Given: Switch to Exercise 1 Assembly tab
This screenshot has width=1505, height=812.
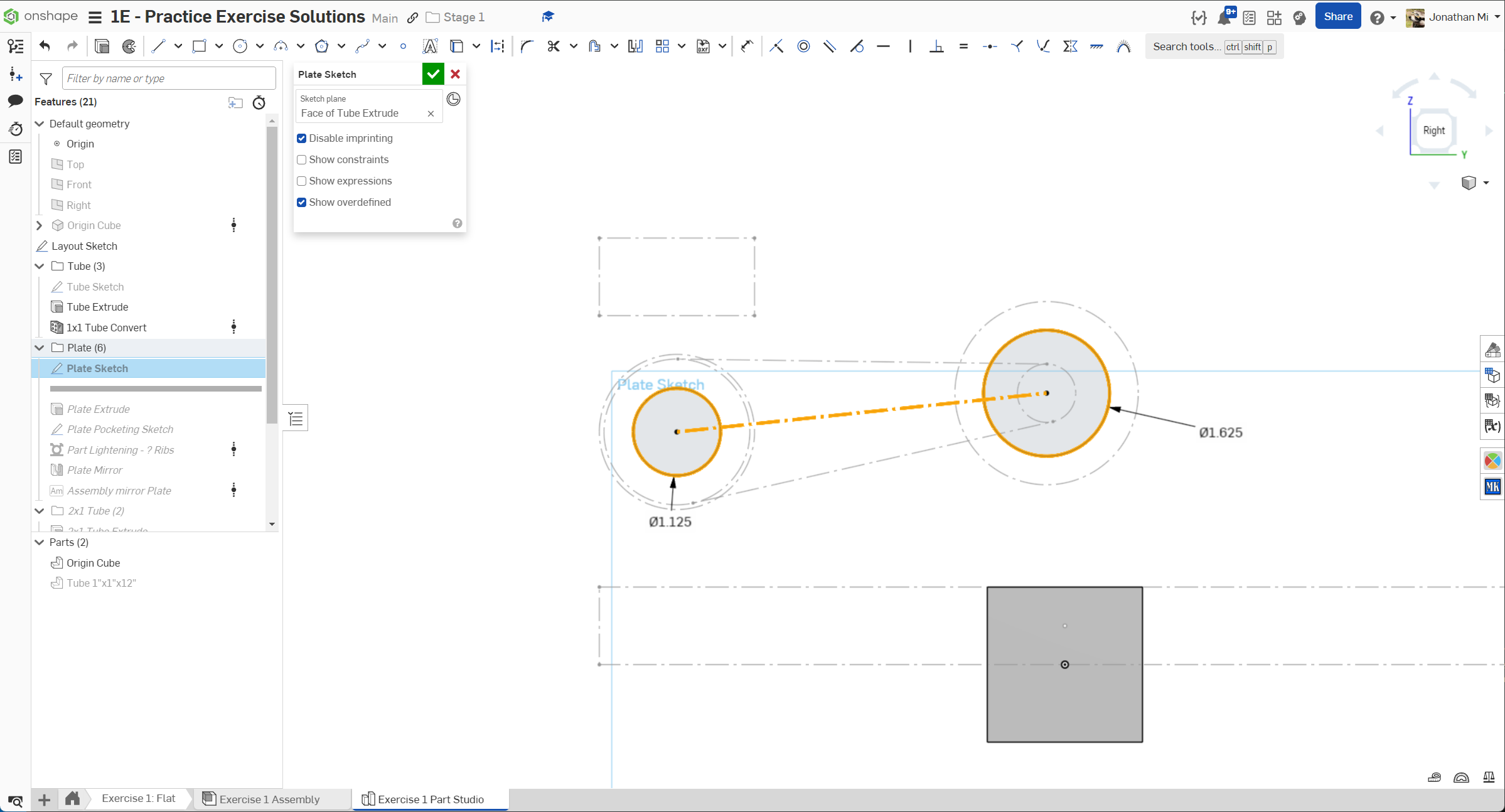Looking at the screenshot, I should click(x=269, y=799).
